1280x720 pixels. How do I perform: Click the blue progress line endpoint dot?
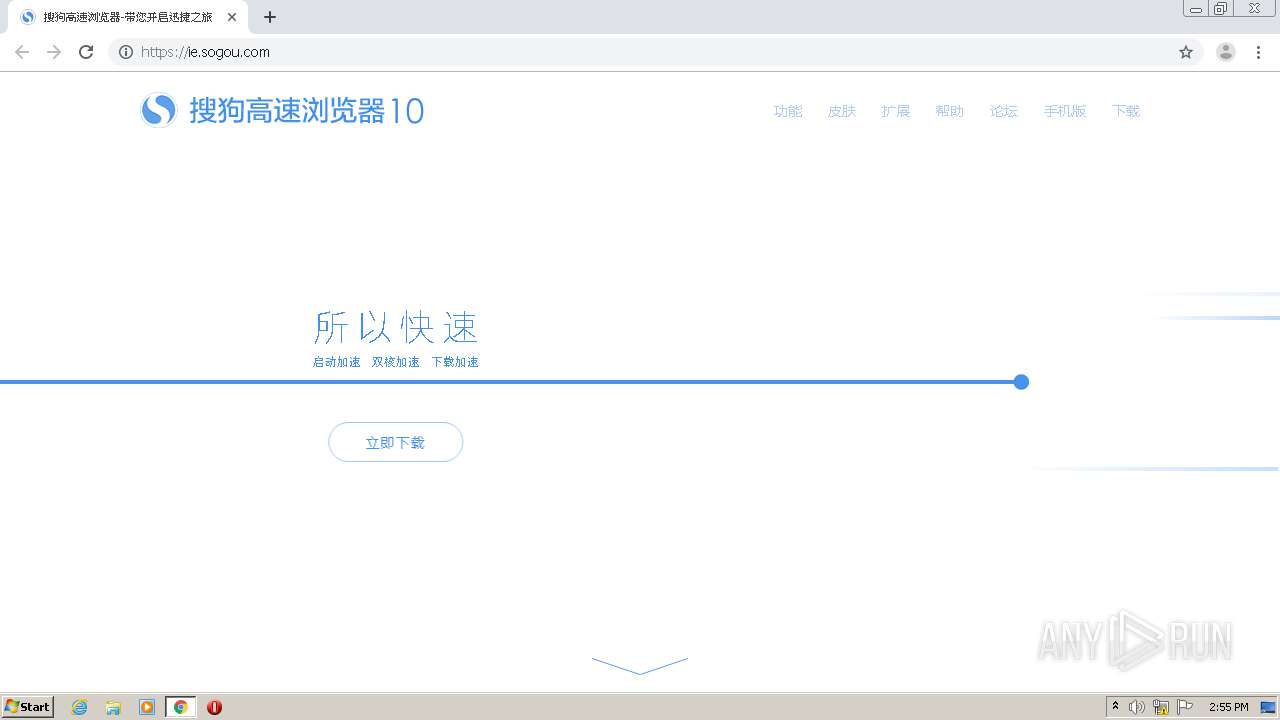tap(1021, 382)
